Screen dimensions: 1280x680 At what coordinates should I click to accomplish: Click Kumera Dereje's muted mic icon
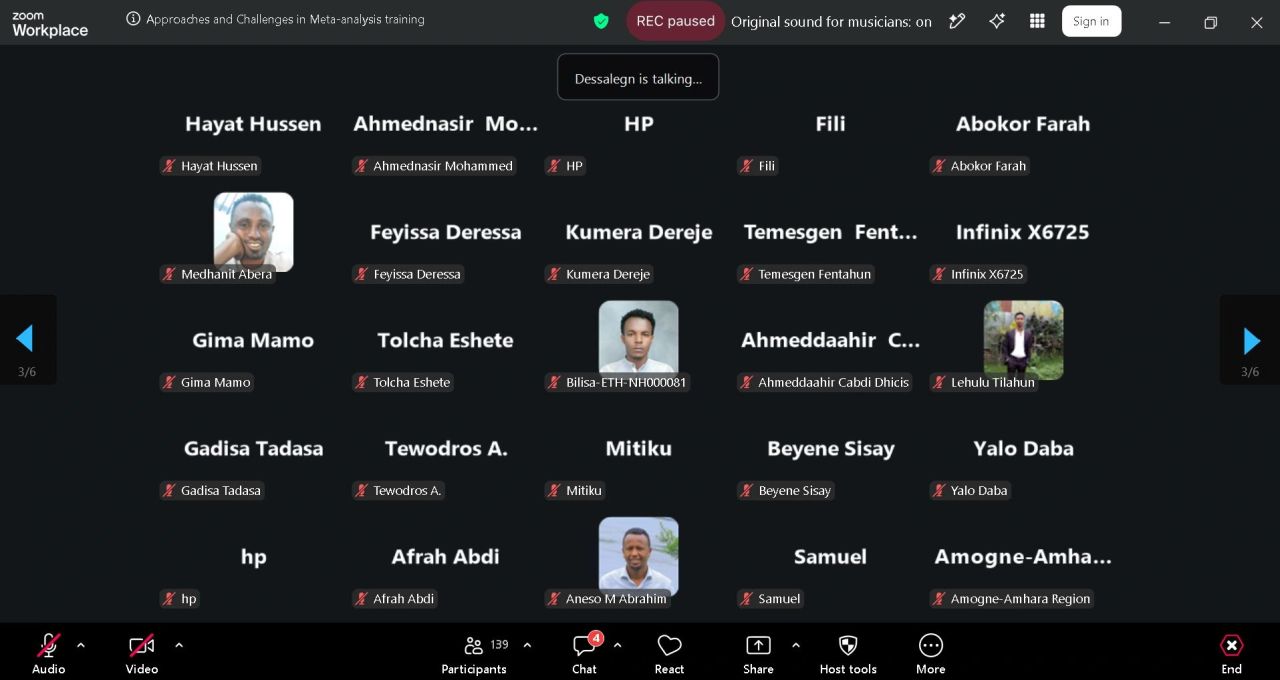coord(555,274)
